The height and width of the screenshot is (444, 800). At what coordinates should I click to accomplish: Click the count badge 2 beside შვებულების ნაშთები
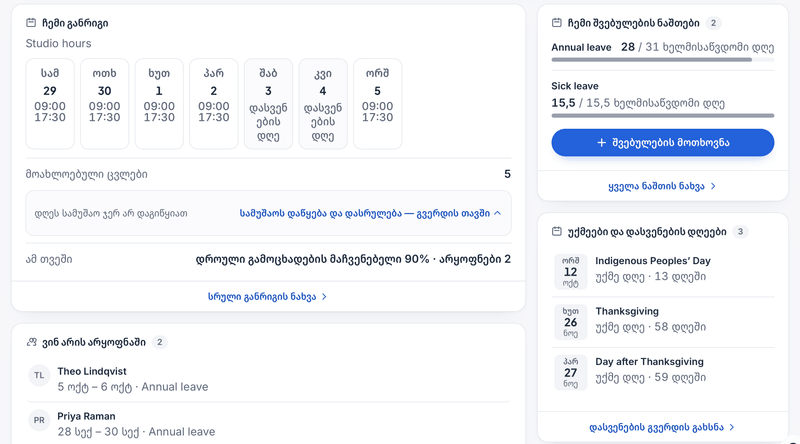coord(713,23)
